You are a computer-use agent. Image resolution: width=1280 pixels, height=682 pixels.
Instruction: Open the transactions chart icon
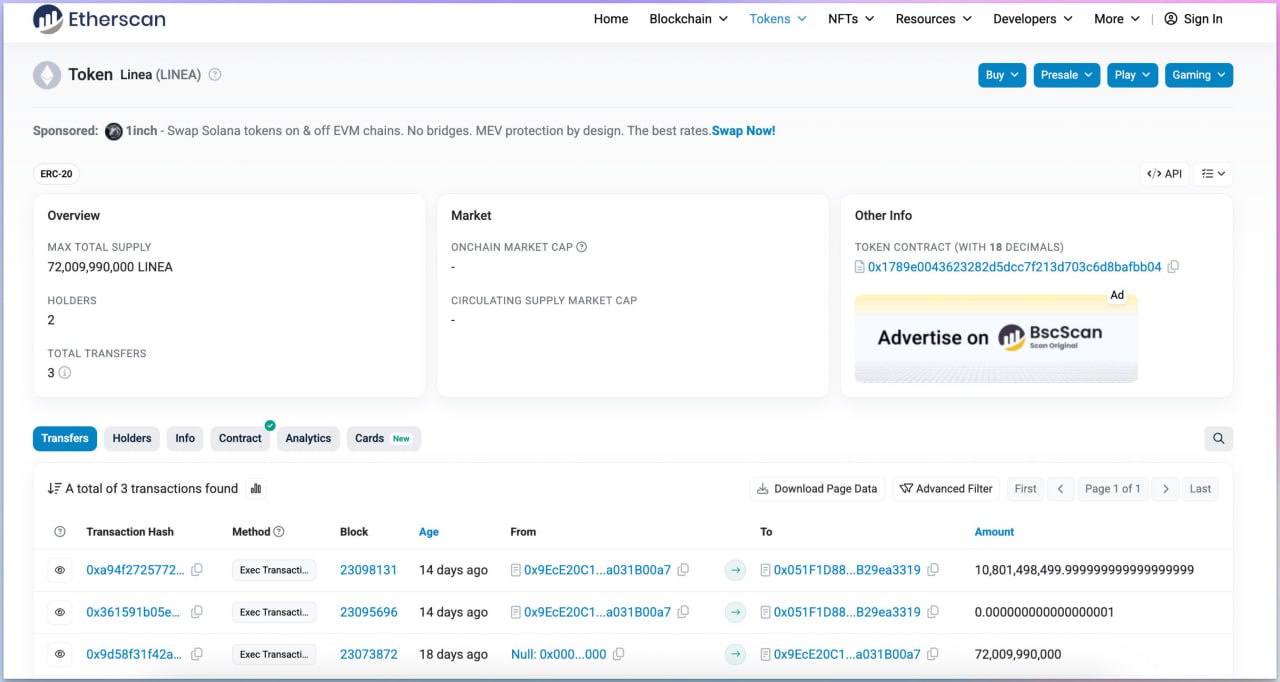click(256, 489)
